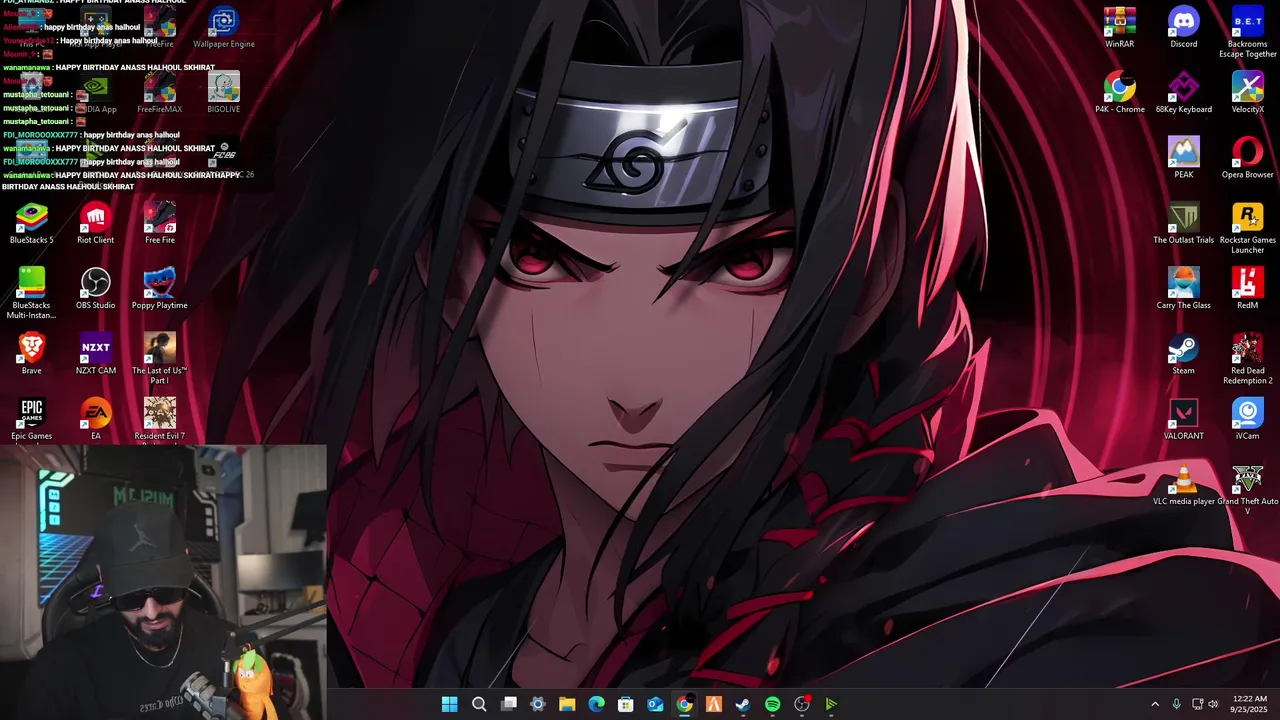Click the Resident Evil 7 desktop icon

click(159, 419)
